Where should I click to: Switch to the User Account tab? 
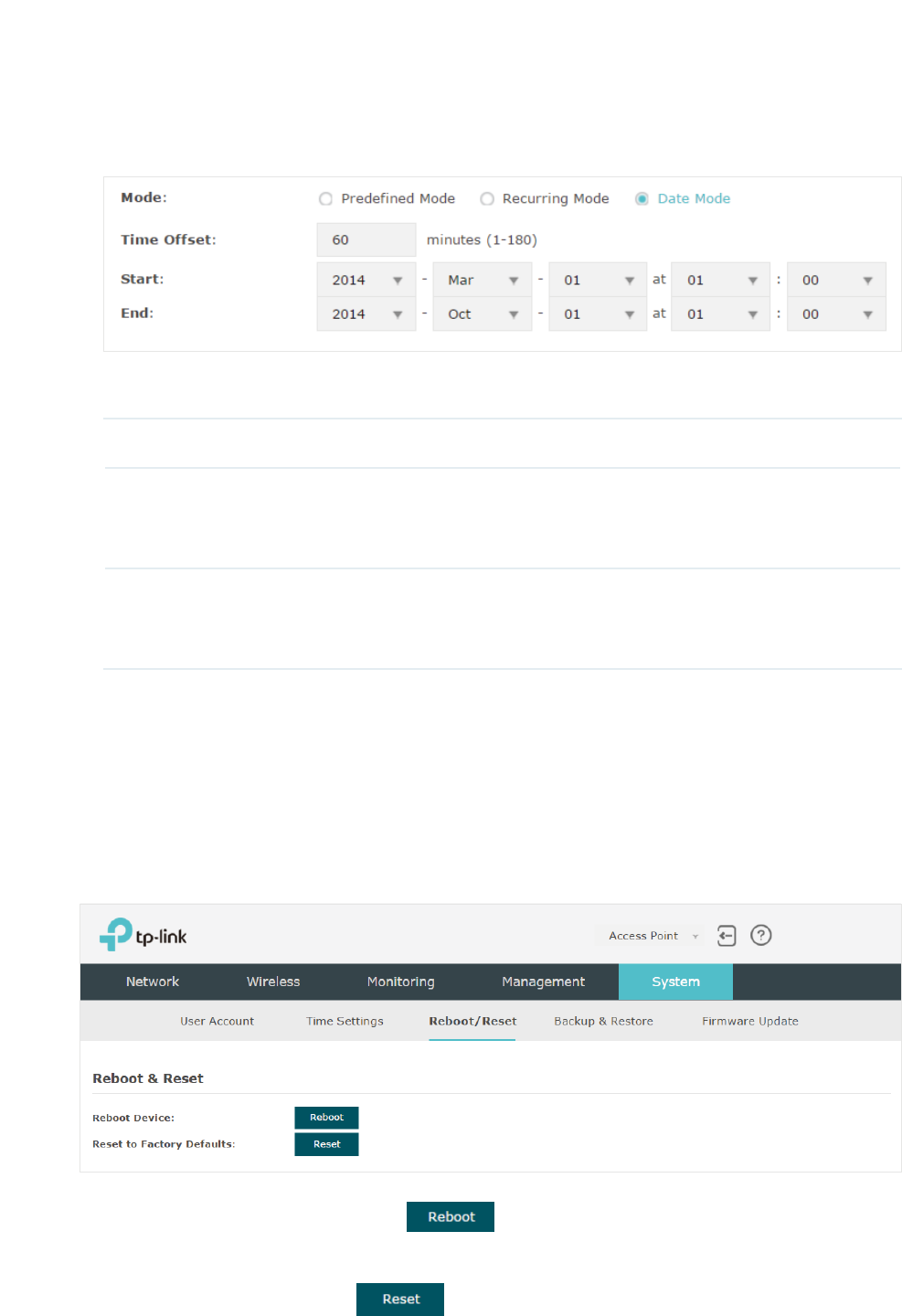point(217,1021)
